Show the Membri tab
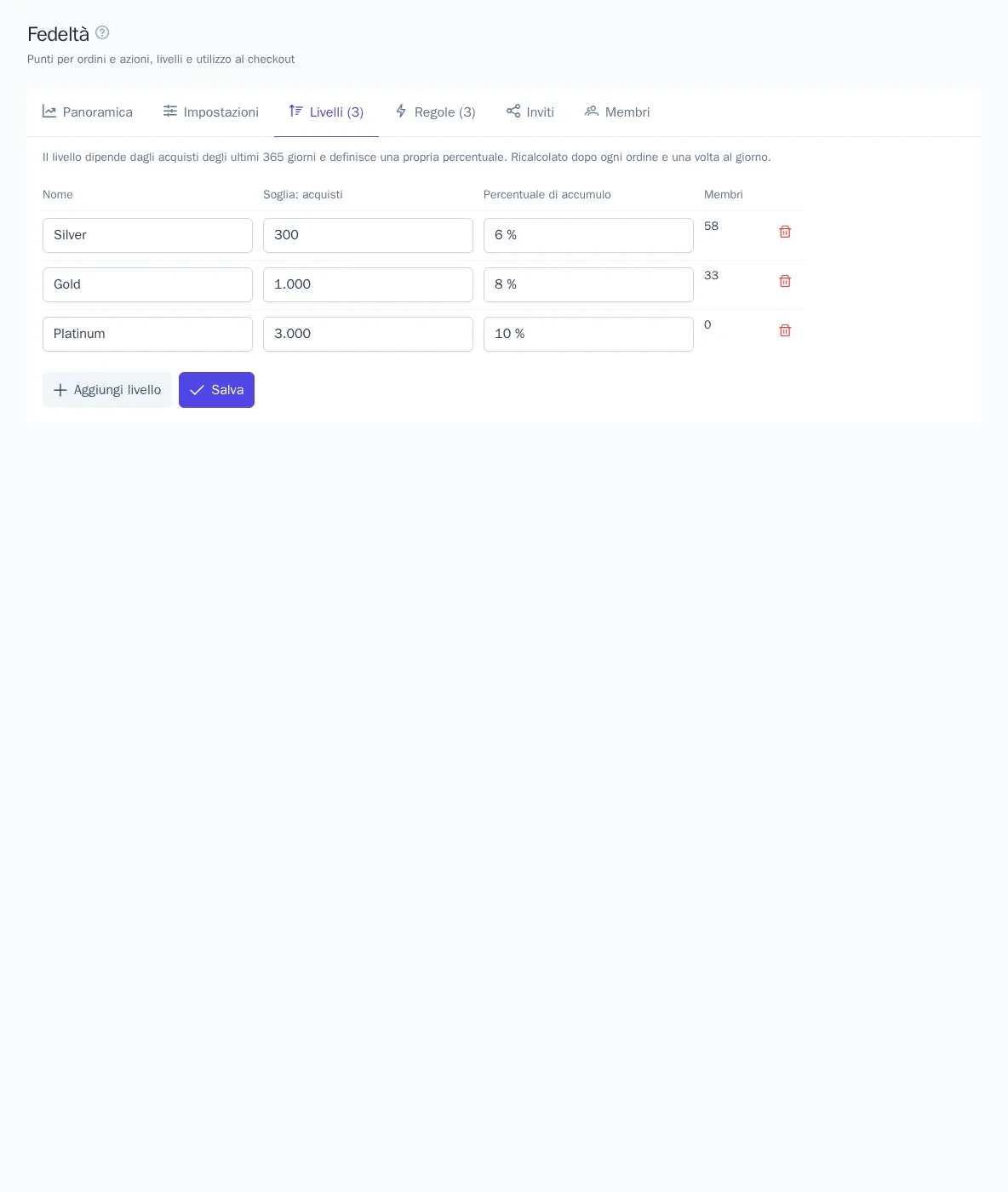The height and width of the screenshot is (1192, 1008). 617,112
